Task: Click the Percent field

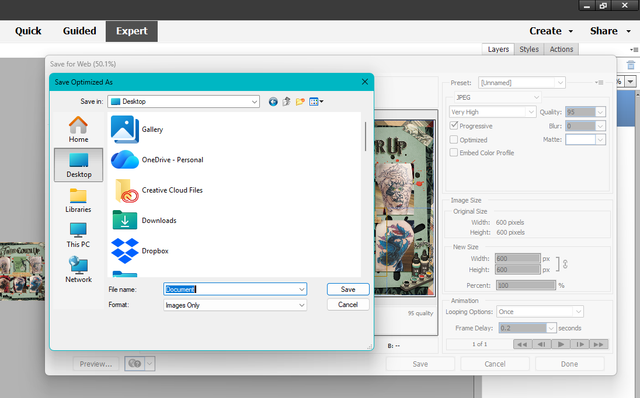Action: click(526, 285)
